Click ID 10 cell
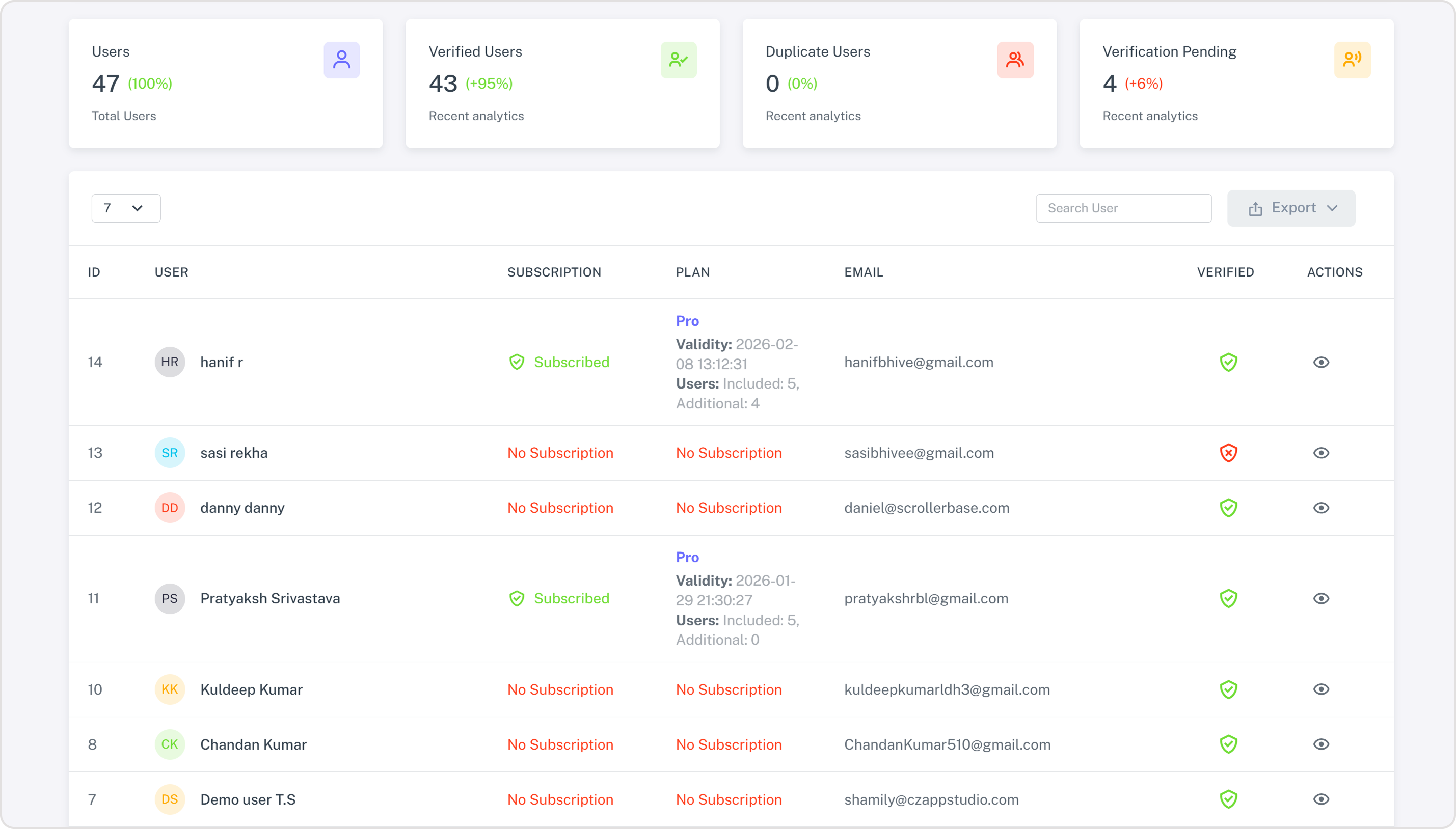 point(95,689)
